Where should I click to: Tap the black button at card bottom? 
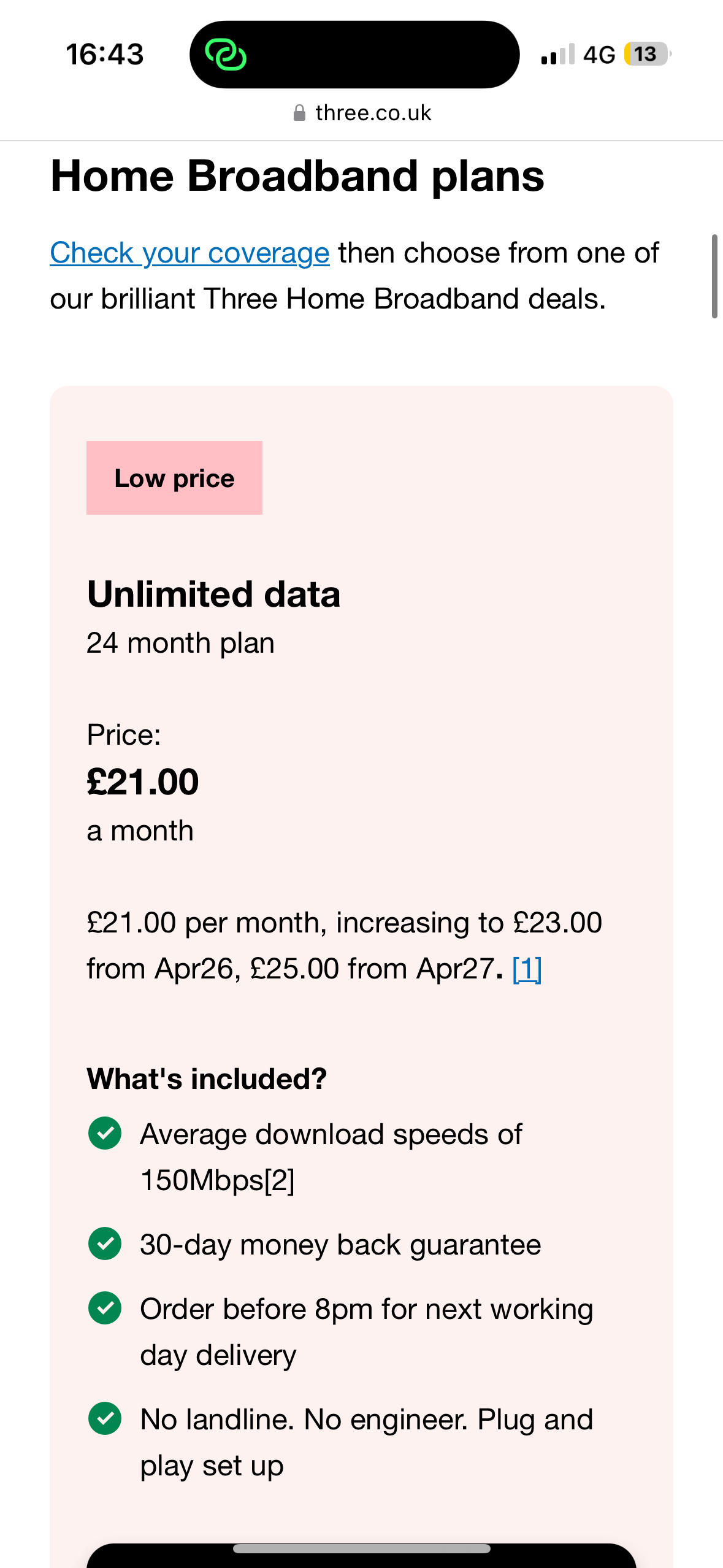pos(361,1556)
